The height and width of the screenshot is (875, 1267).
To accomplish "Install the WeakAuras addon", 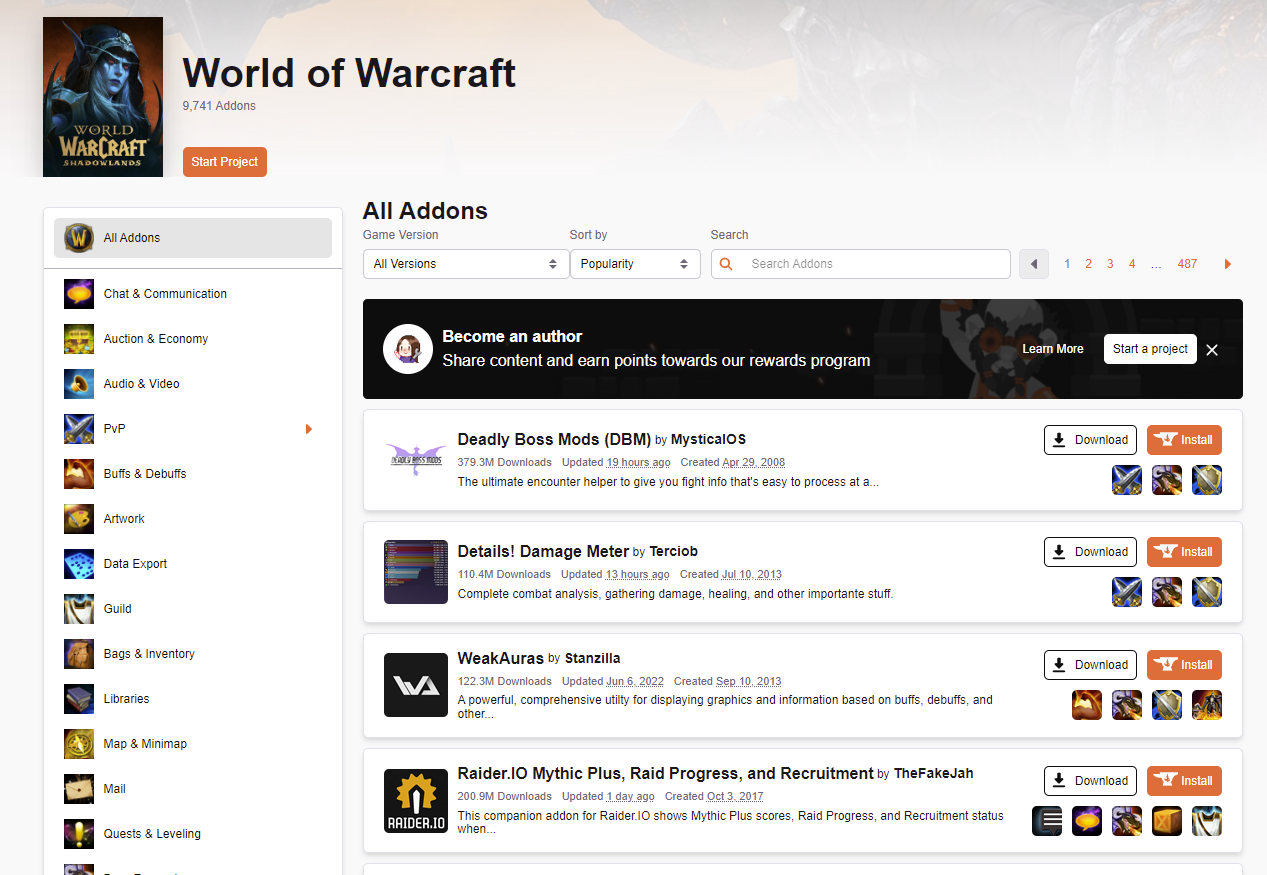I will [x=1184, y=665].
